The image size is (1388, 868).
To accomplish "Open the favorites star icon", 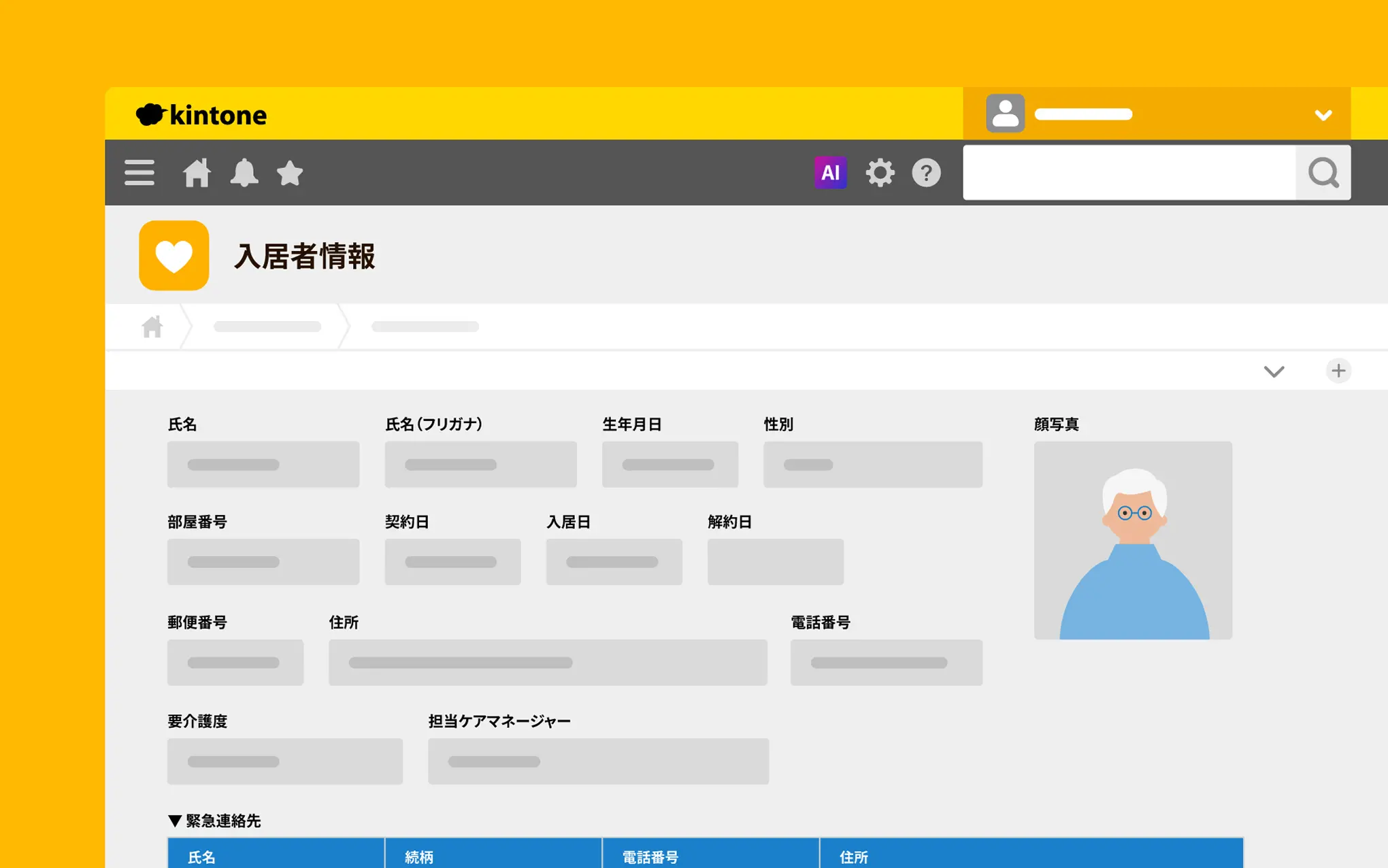I will pos(290,173).
